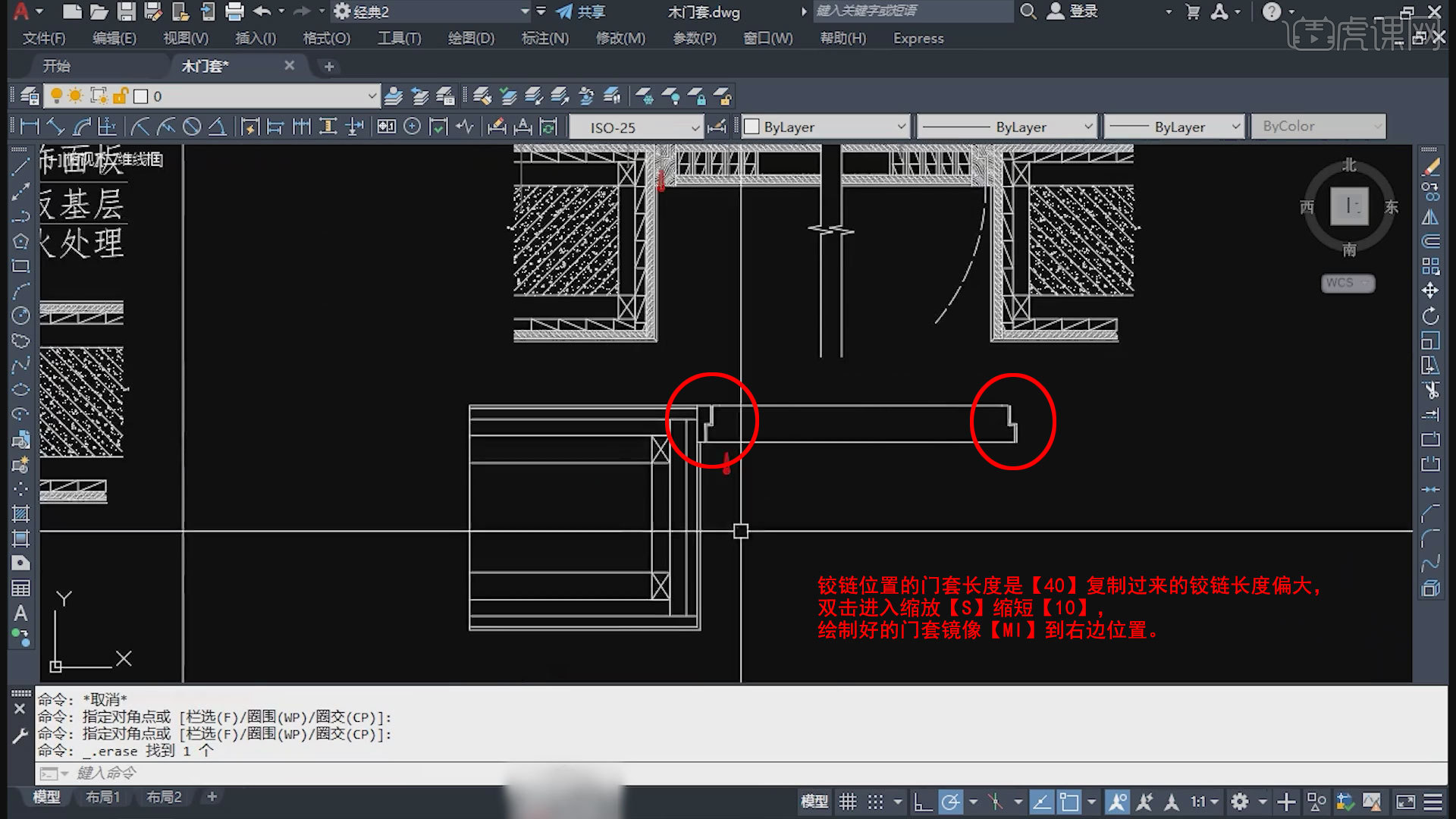Image resolution: width=1456 pixels, height=819 pixels.
Task: Toggle ortho mode in status bar
Action: coord(922,802)
